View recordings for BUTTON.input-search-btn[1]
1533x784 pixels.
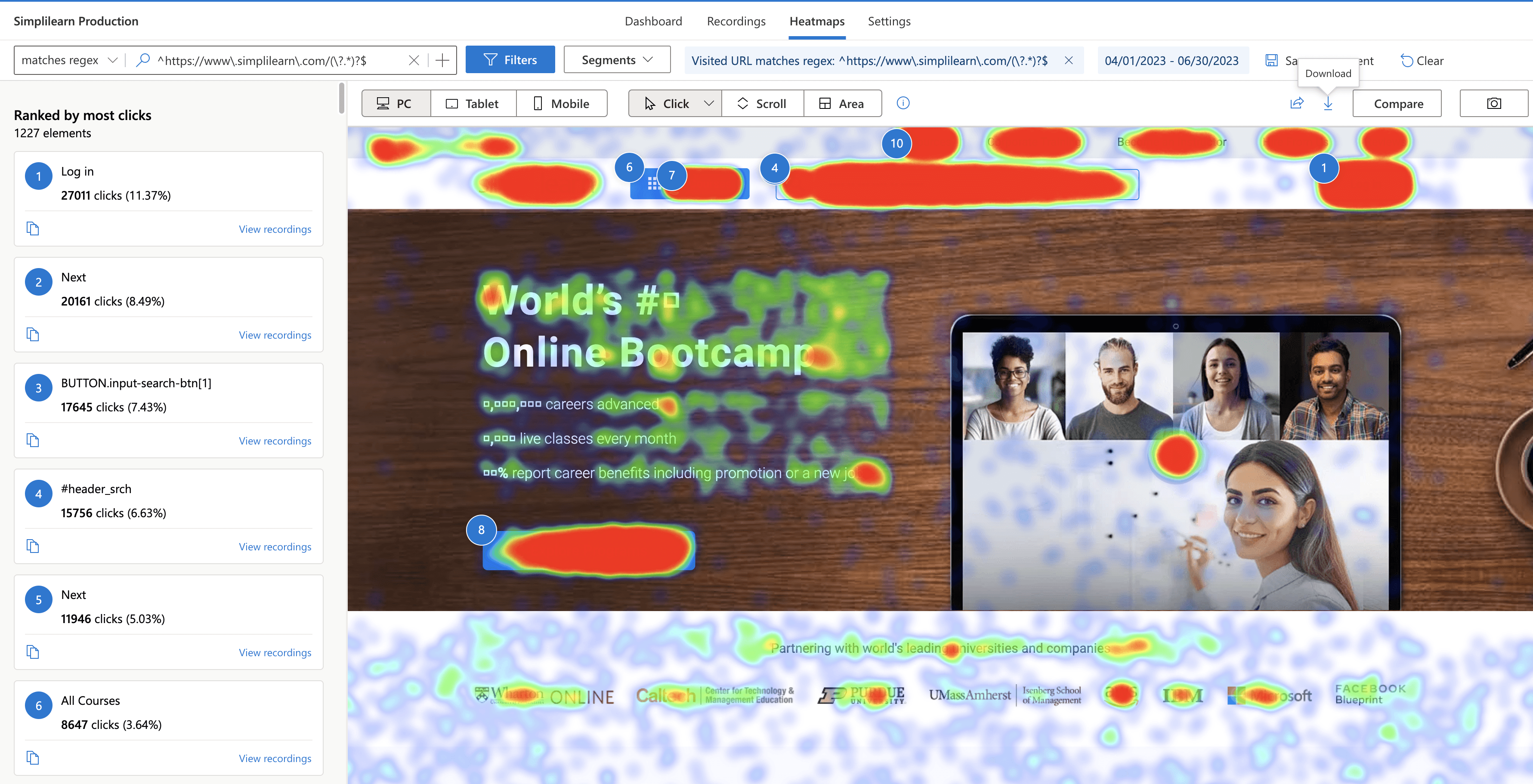[275, 441]
